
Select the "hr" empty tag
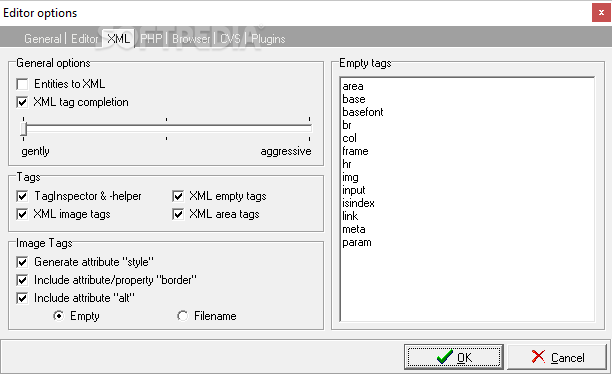click(x=347, y=164)
